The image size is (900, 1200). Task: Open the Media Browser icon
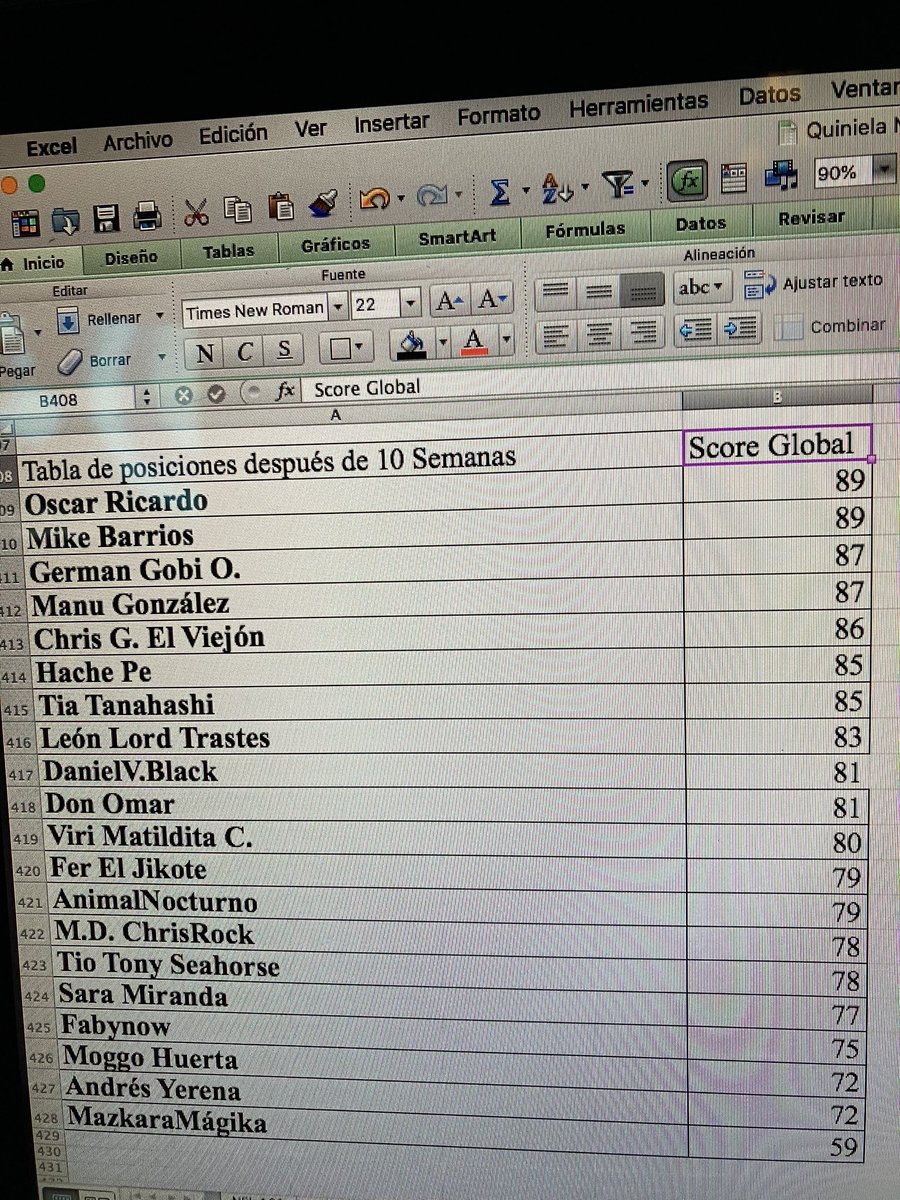click(783, 176)
